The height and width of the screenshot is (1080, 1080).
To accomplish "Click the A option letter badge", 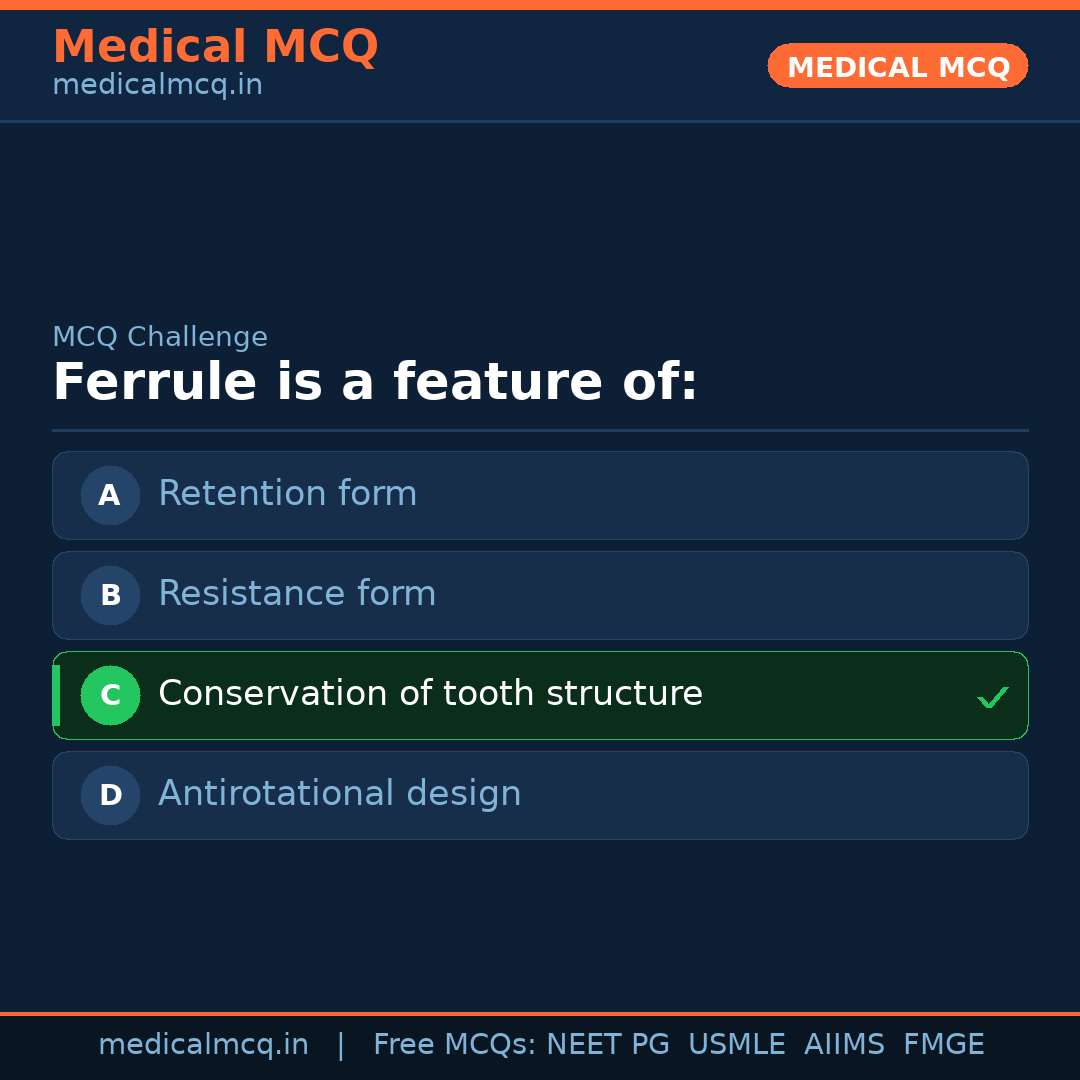I will pos(110,495).
